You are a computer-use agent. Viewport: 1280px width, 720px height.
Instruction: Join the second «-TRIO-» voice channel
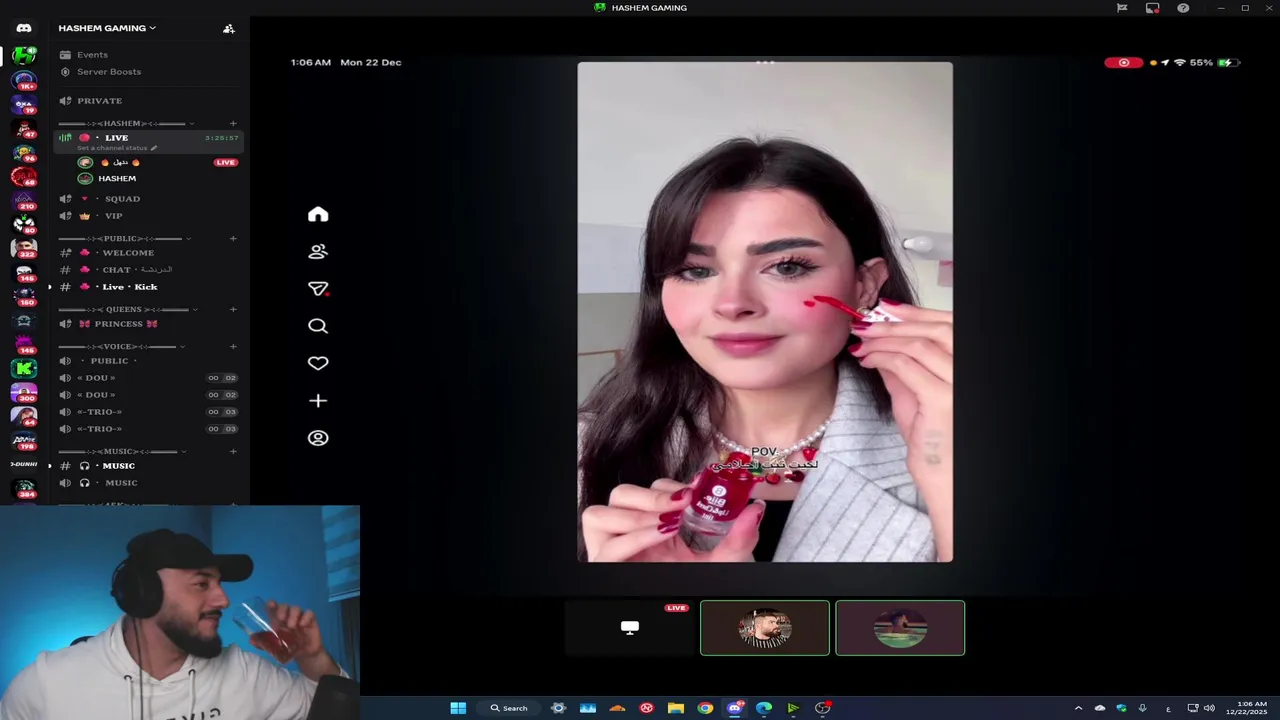148,429
